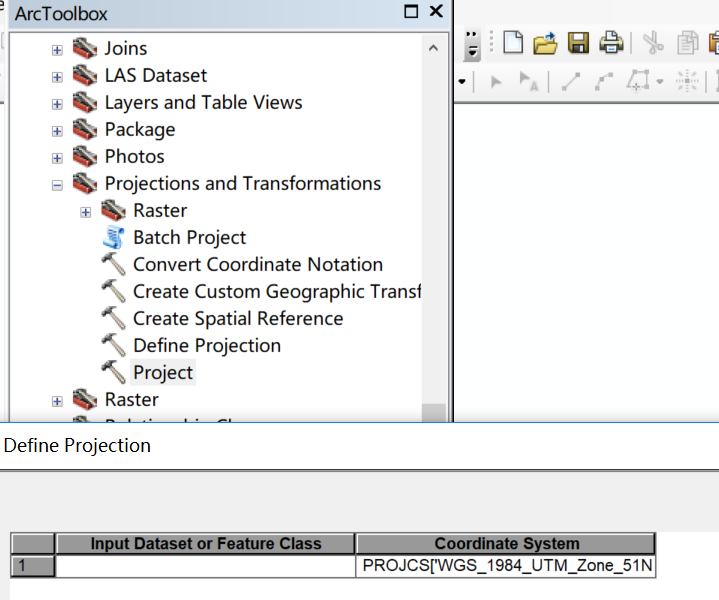Screen dimensions: 719x600
Task: Click the Joins toolbox icon
Action: (x=85, y=48)
